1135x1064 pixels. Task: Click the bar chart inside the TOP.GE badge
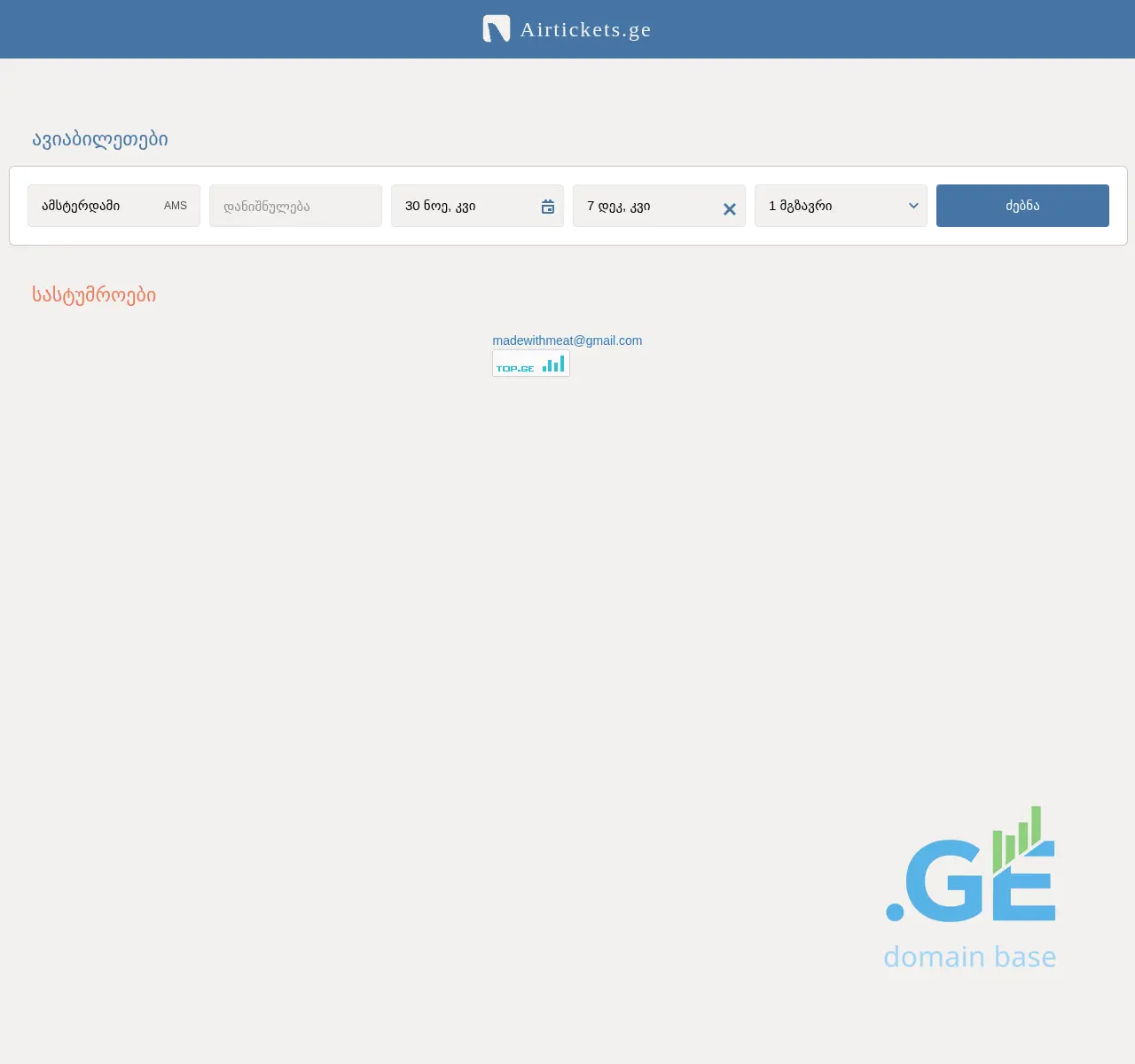(553, 363)
